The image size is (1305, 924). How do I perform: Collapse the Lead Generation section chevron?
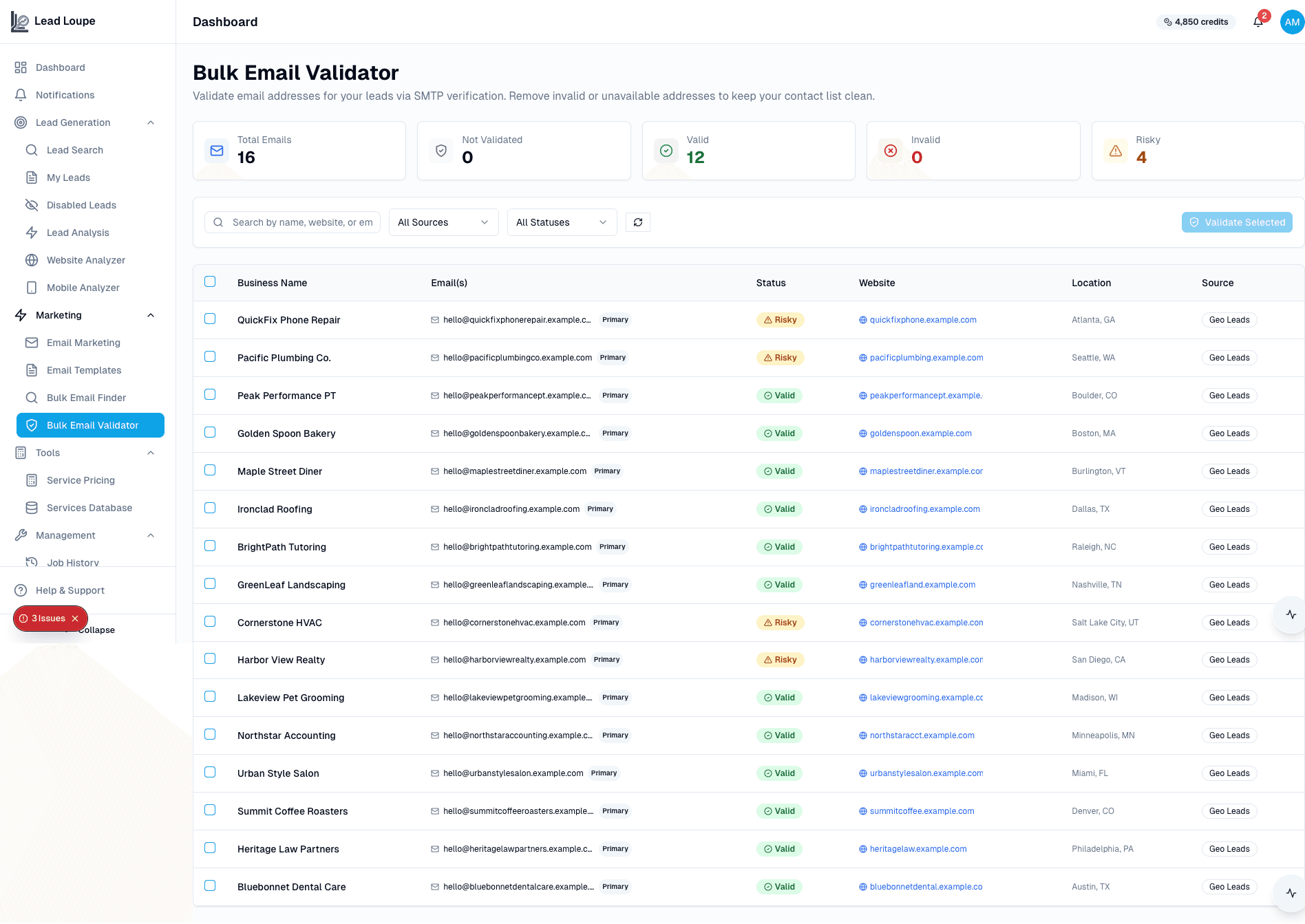coord(151,122)
